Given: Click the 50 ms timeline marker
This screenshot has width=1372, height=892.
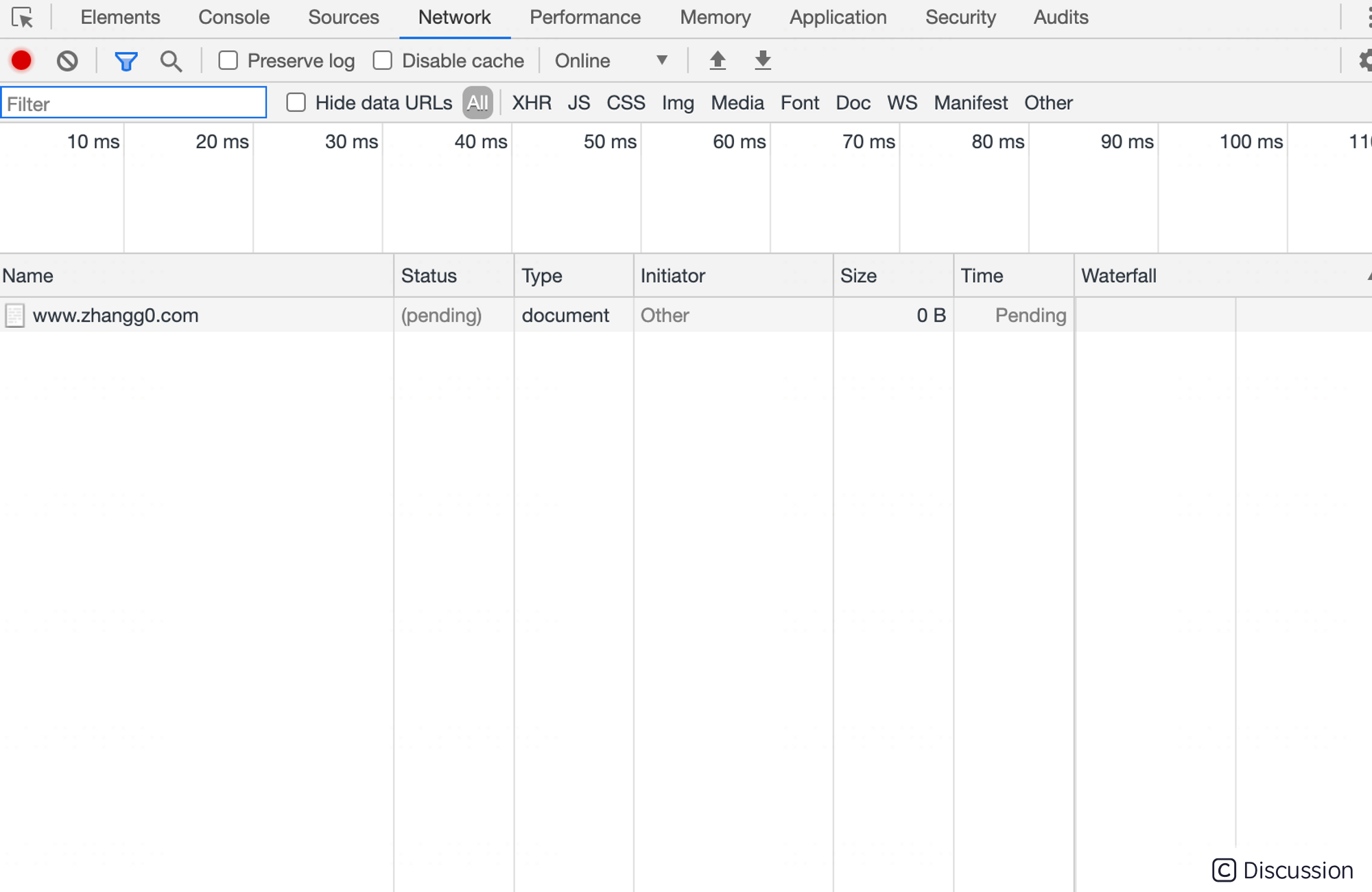Looking at the screenshot, I should pyautogui.click(x=610, y=142).
